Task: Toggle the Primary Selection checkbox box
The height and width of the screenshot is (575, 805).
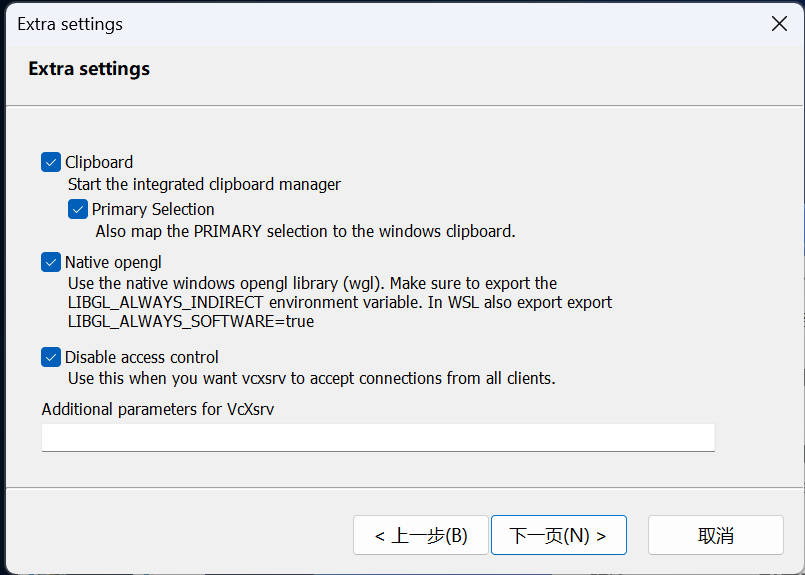Action: pos(78,209)
